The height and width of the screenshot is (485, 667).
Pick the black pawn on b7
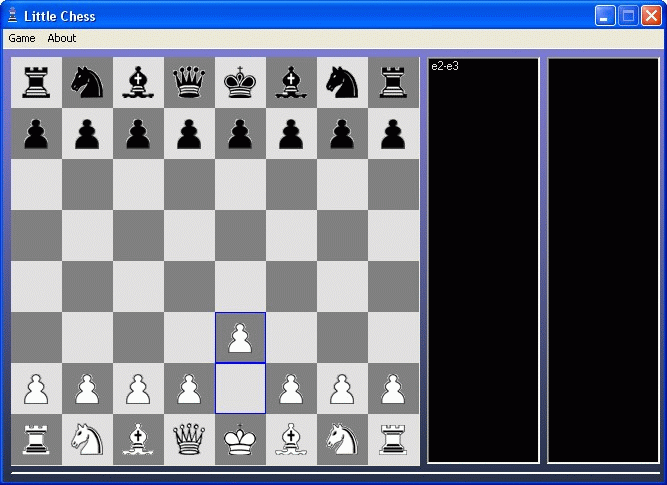click(87, 134)
